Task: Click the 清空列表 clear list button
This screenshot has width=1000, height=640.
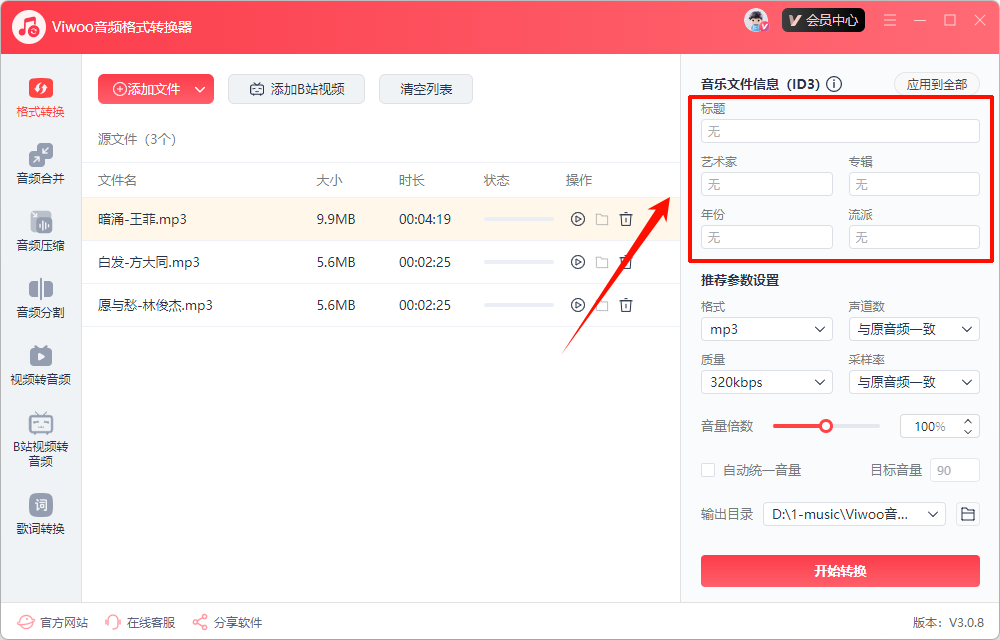Action: pos(426,89)
